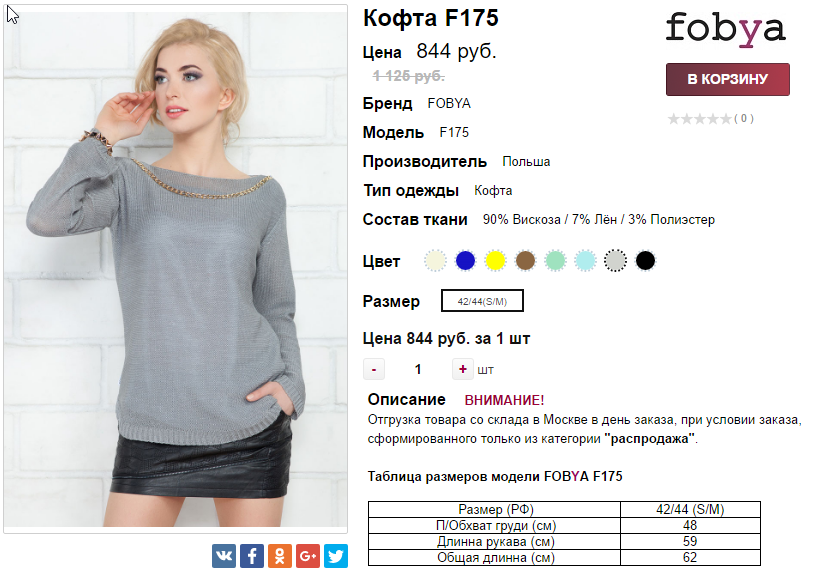Add item with В КОРЗИНУ button

728,79
